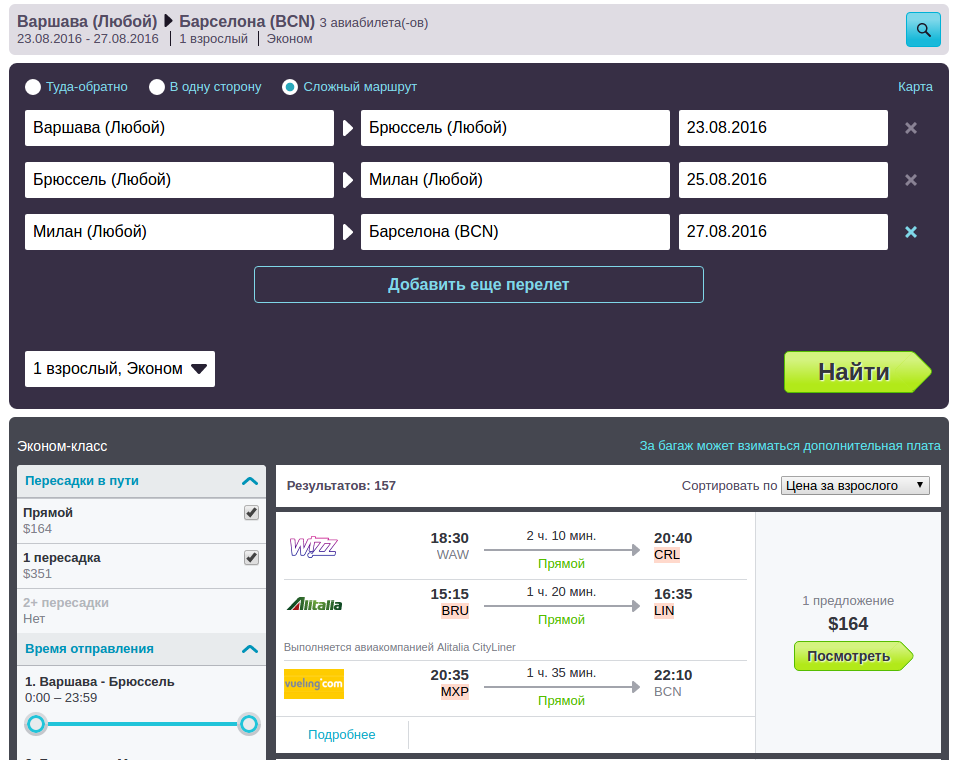Select the Сложный маршрут trip type
This screenshot has height=760, width=962.
(290, 87)
